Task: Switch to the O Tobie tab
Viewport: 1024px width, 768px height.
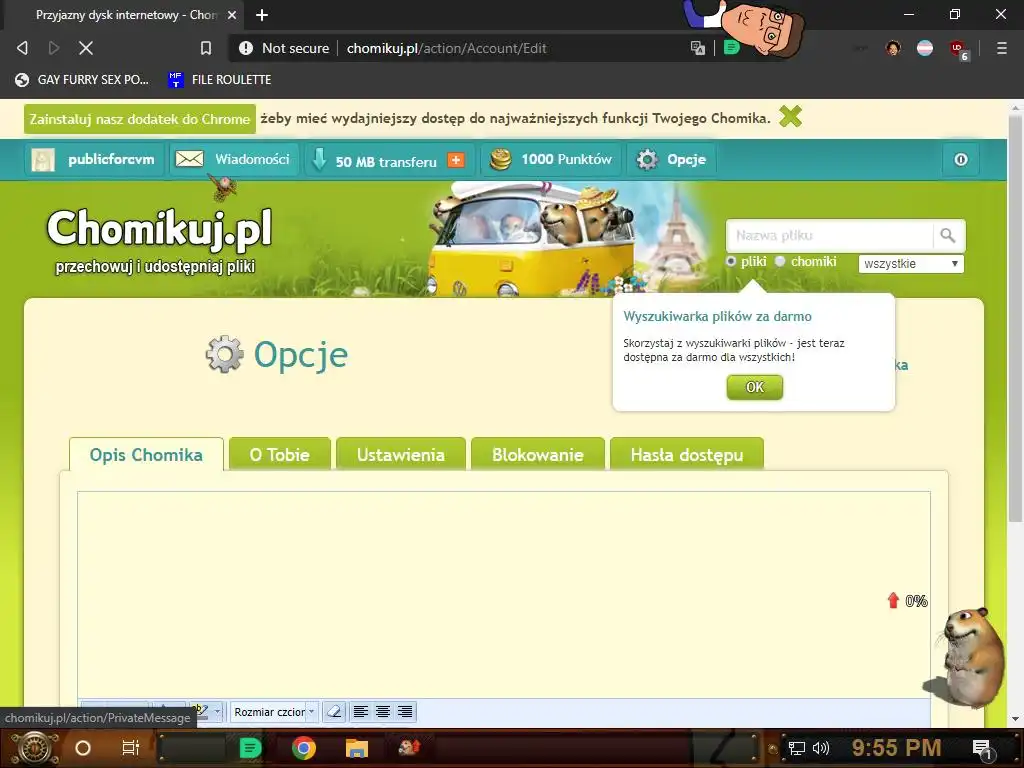Action: click(280, 455)
